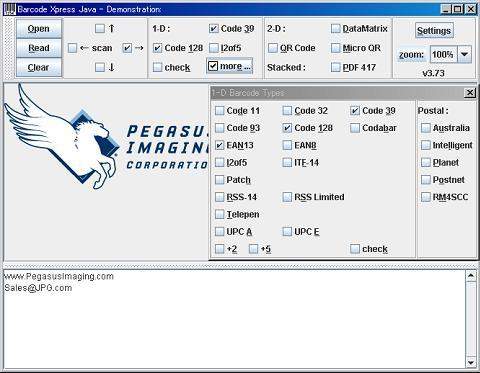Check I2of5 in top 1-D panel
The width and height of the screenshot is (480, 373).
pyautogui.click(x=214, y=48)
